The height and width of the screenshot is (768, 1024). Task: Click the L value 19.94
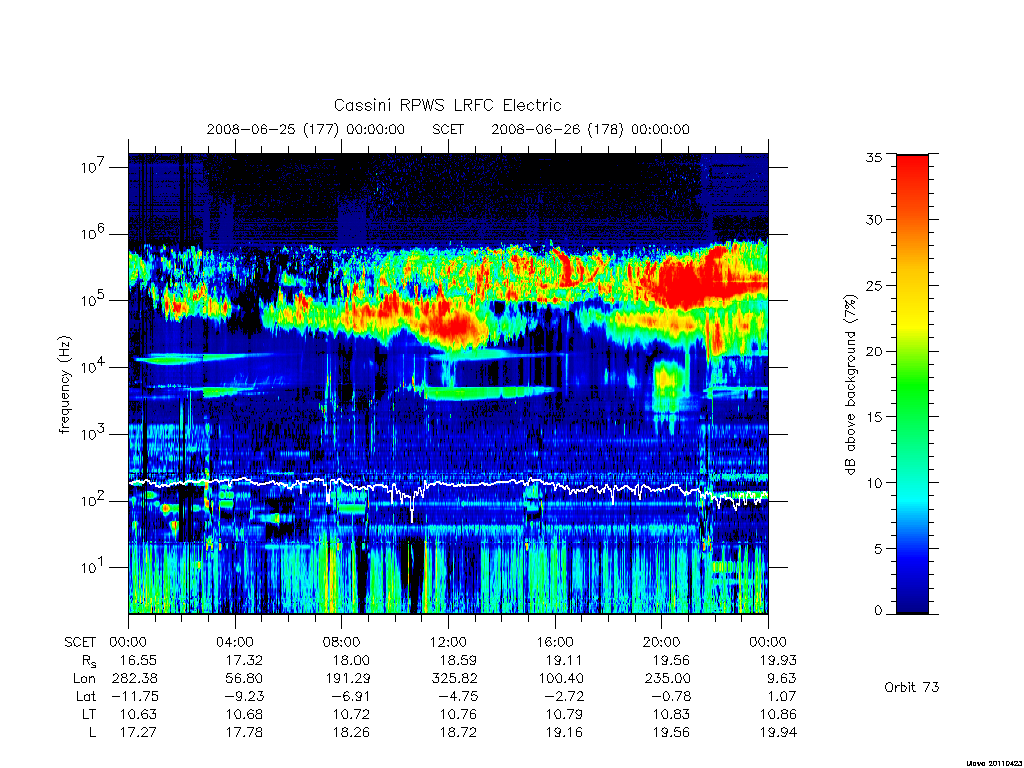pyautogui.click(x=778, y=732)
